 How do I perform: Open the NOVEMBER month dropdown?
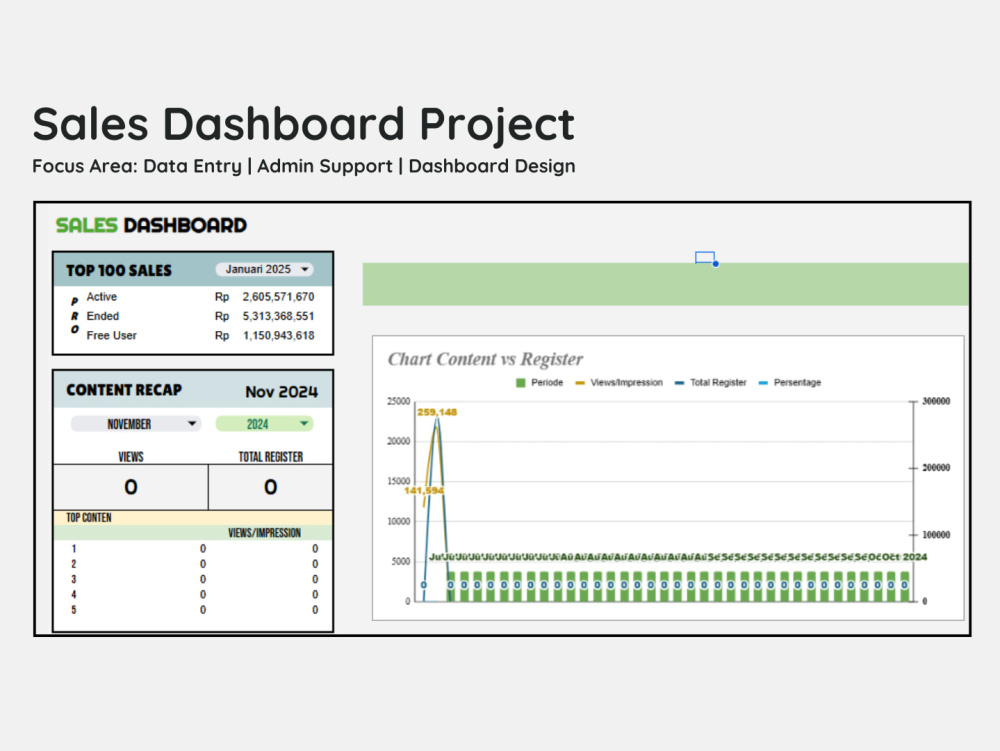click(x=136, y=424)
